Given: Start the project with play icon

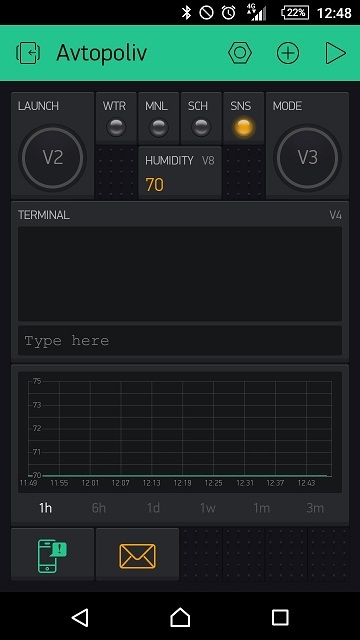Looking at the screenshot, I should coord(335,53).
